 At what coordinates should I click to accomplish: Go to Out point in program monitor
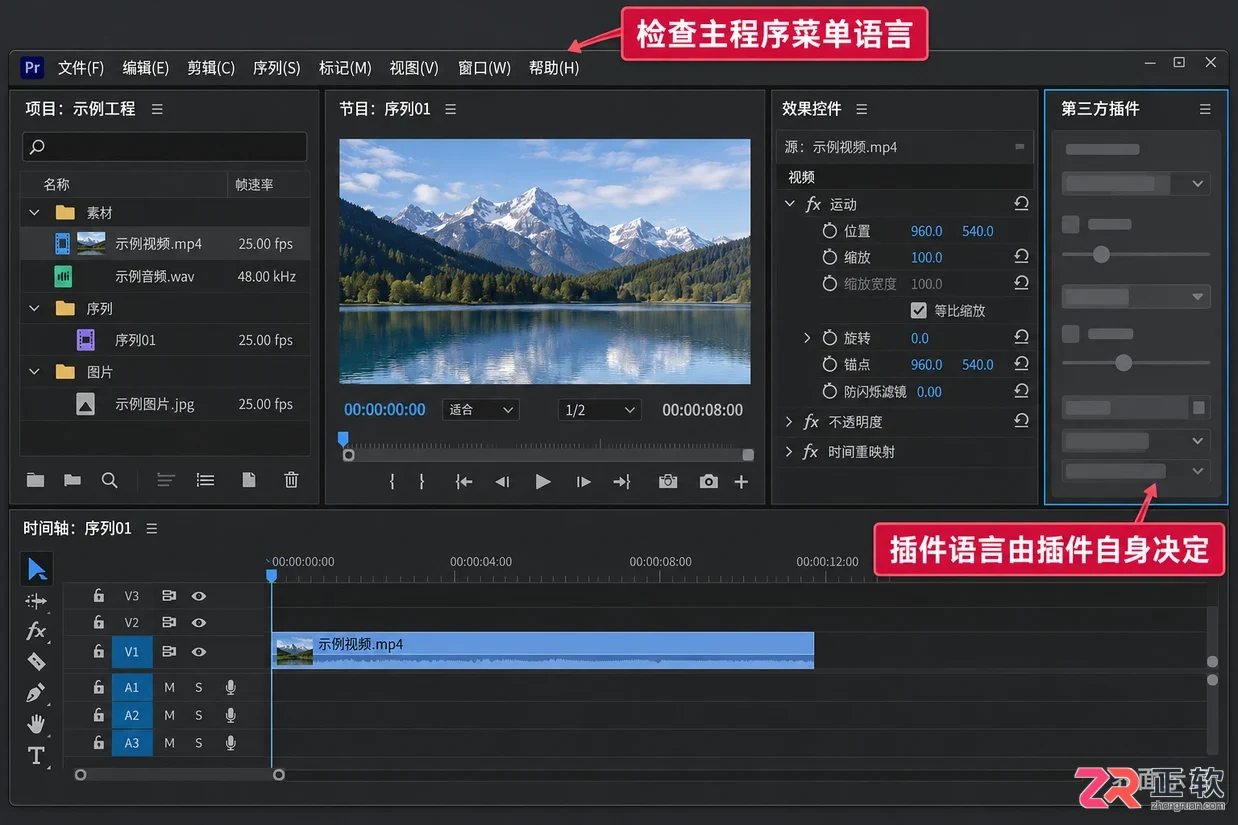click(622, 482)
